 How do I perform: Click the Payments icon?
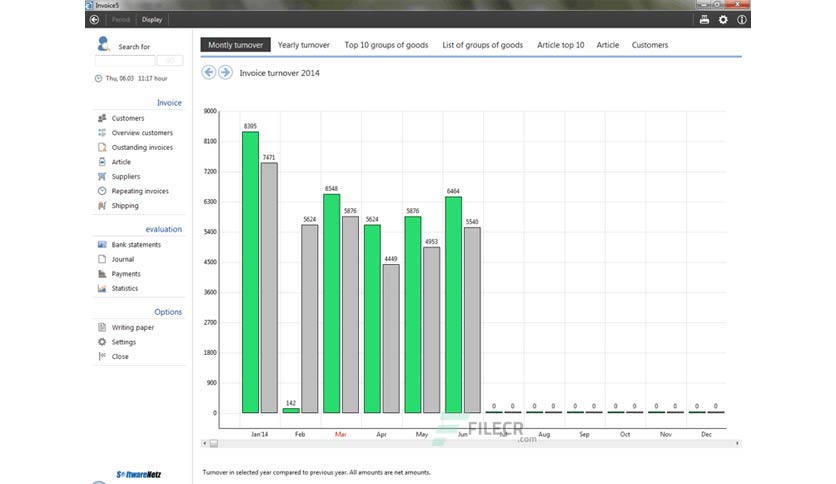point(102,273)
